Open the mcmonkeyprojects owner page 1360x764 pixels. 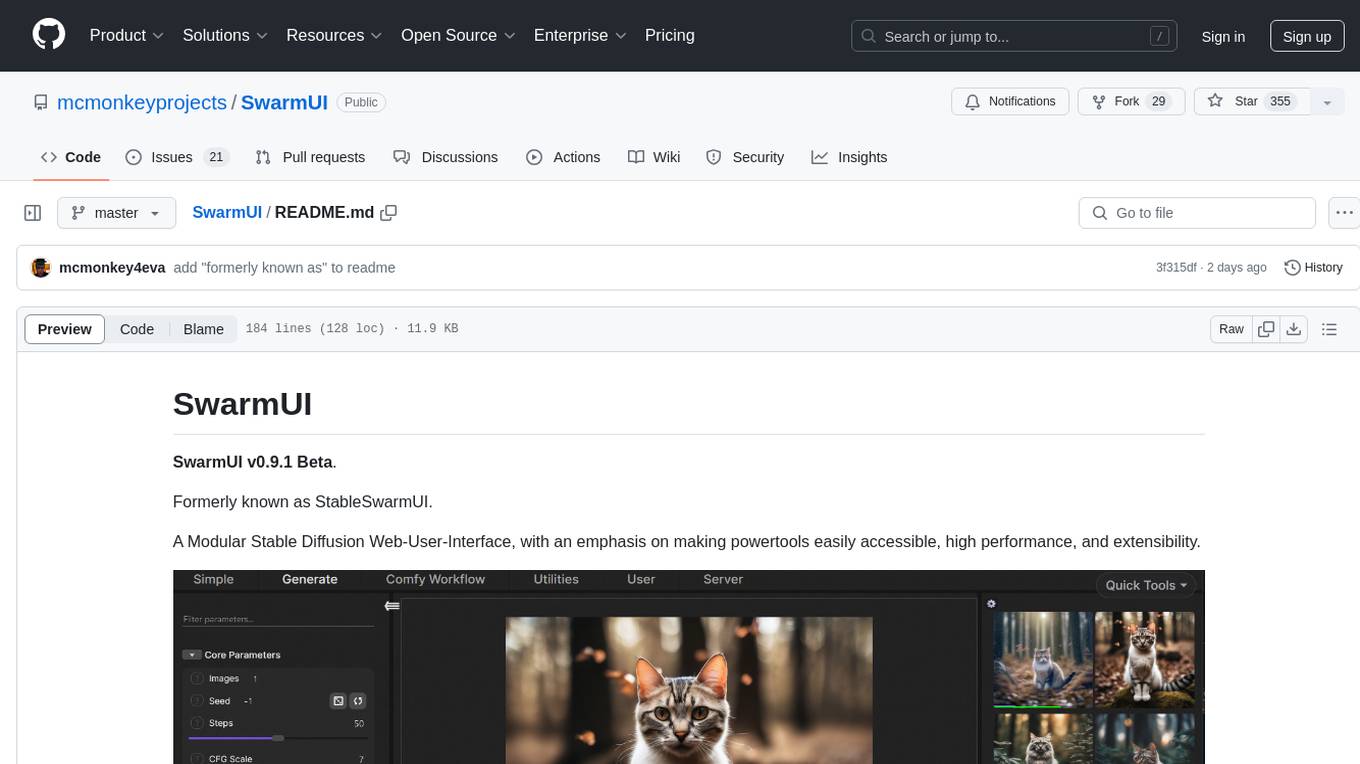pos(142,102)
